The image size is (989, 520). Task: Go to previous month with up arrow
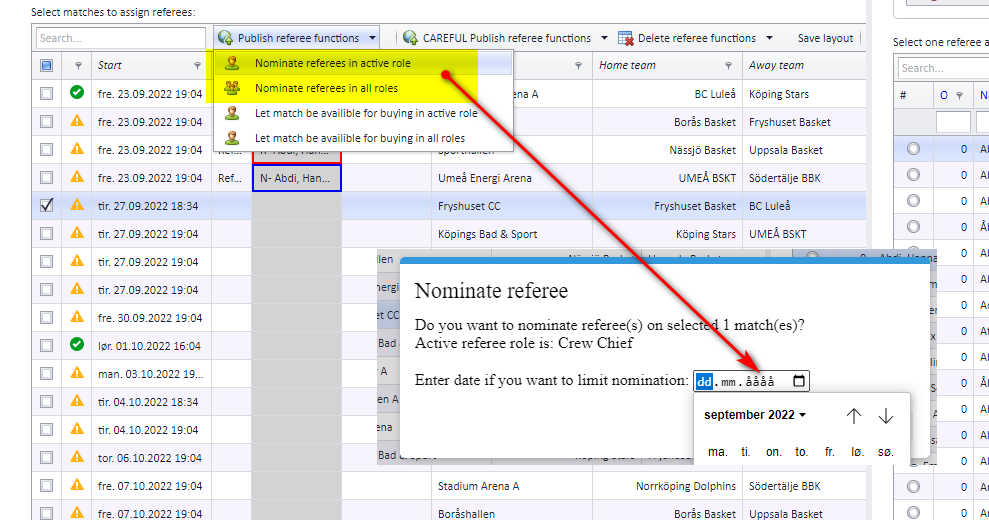click(853, 415)
